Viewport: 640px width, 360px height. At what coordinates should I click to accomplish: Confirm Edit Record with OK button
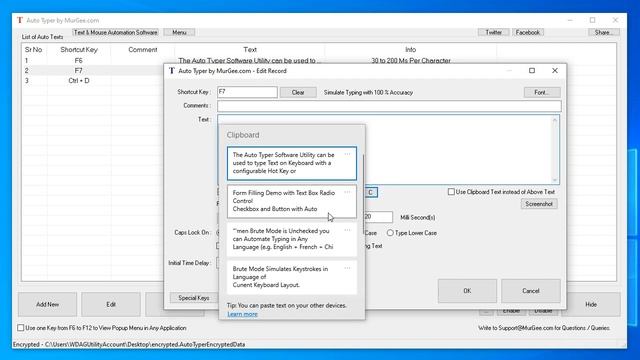pyautogui.click(x=467, y=291)
